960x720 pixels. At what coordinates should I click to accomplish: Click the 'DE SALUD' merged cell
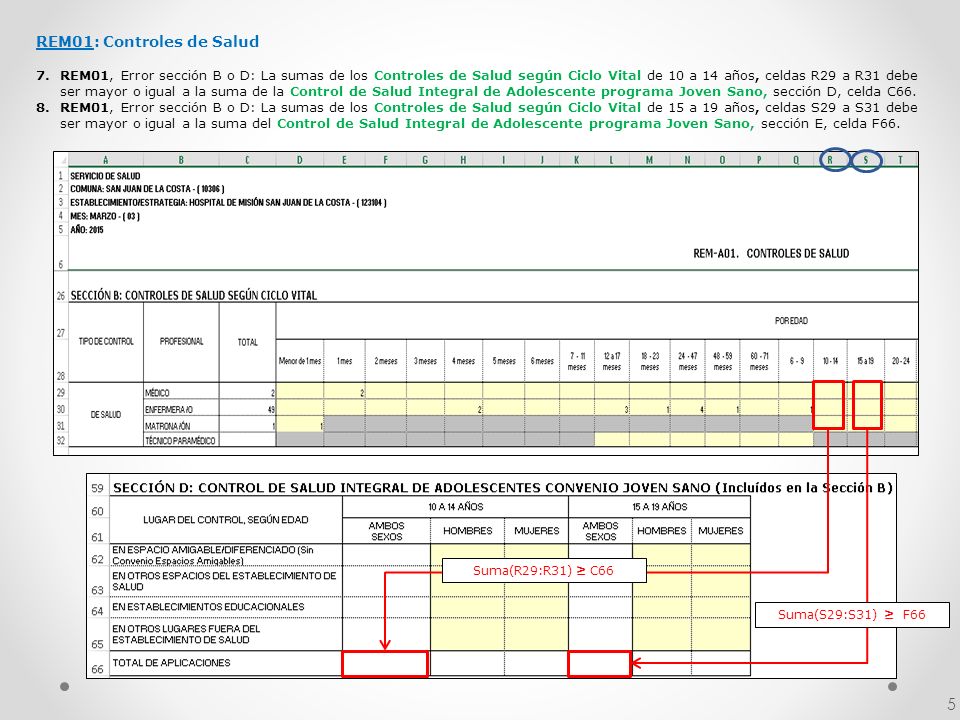click(x=106, y=414)
